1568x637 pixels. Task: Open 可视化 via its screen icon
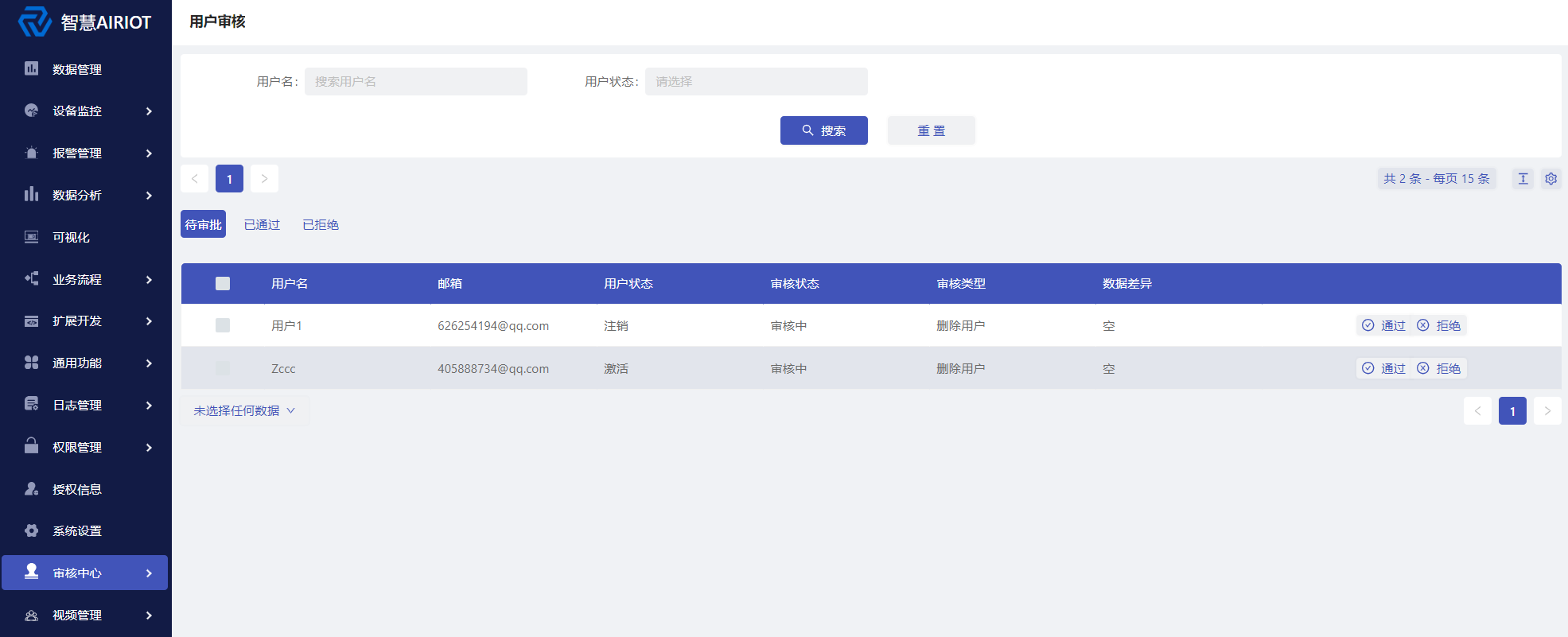click(31, 236)
